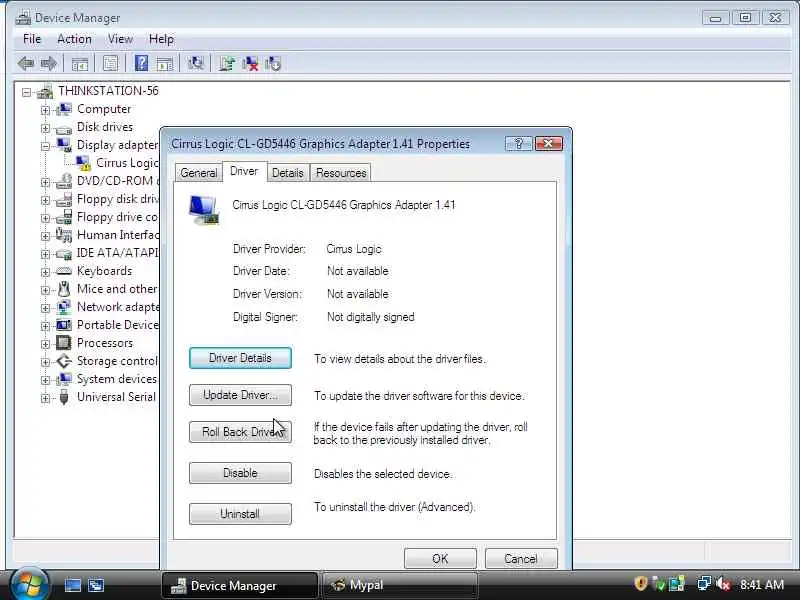Collapse the Display adapters node

point(45,146)
